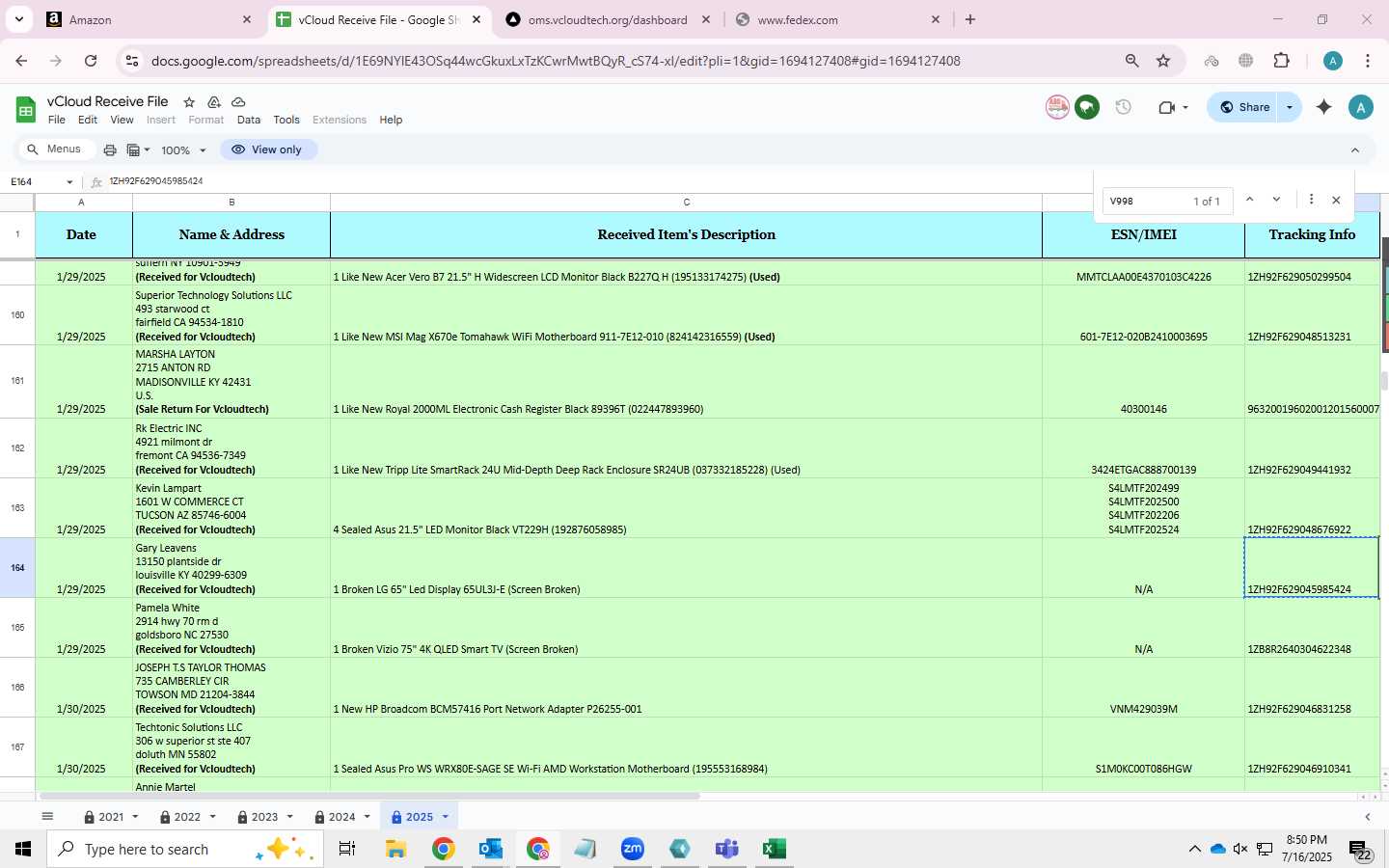Open the Share options dropdown arrow
This screenshot has height=868, width=1389.
point(1290,107)
